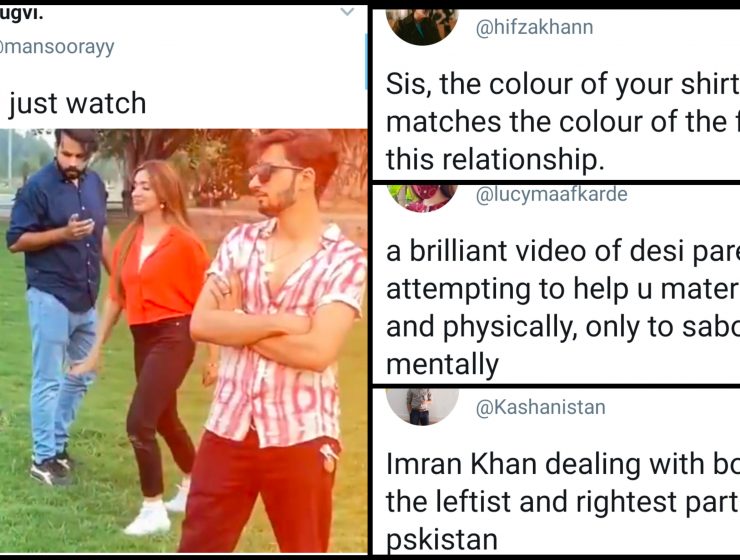This screenshot has width=740, height=560.
Task: Visit the @Kashanistan handle
Action: [540, 407]
